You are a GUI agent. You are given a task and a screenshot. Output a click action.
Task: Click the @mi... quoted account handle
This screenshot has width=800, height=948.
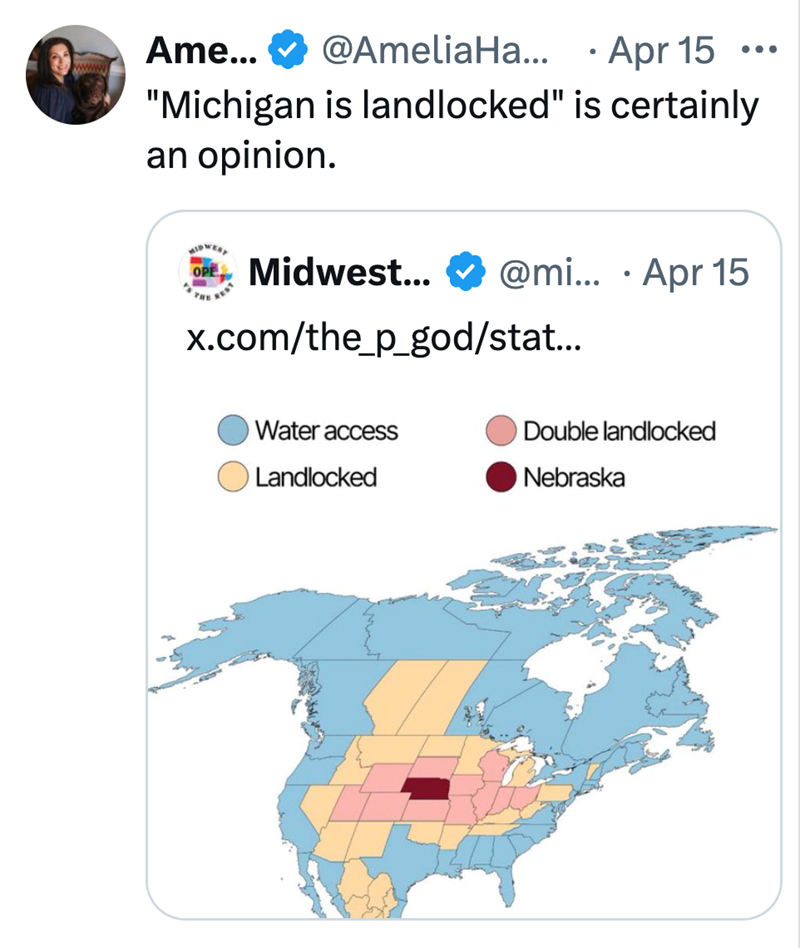(x=547, y=273)
